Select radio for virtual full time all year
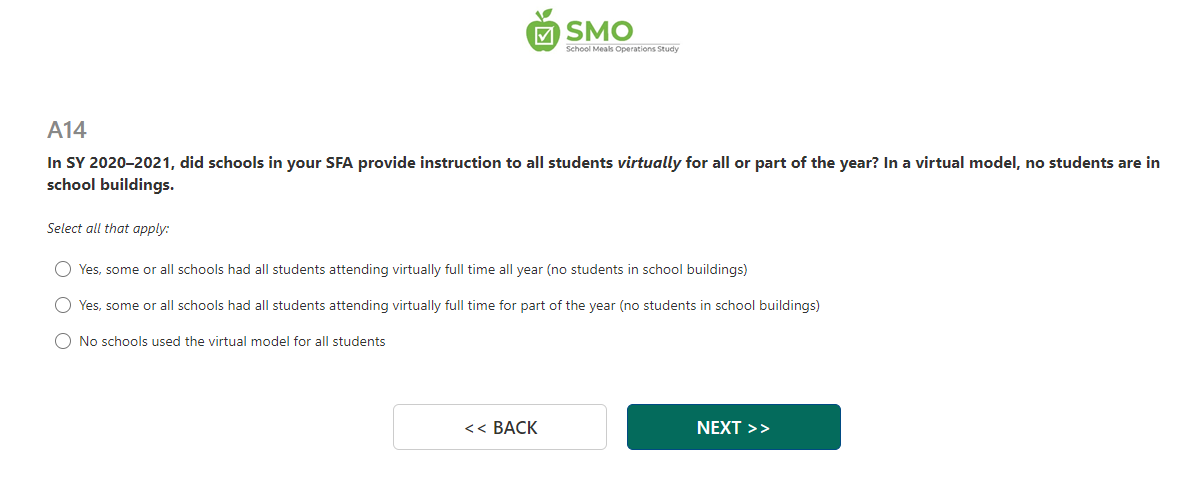This screenshot has width=1203, height=489. pyautogui.click(x=63, y=269)
